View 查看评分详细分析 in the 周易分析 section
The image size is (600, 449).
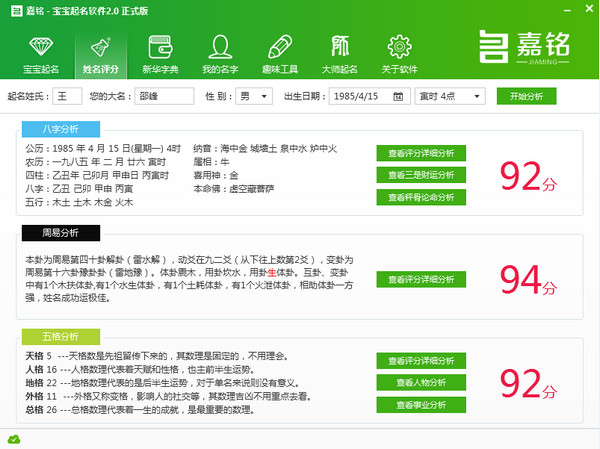tap(421, 279)
